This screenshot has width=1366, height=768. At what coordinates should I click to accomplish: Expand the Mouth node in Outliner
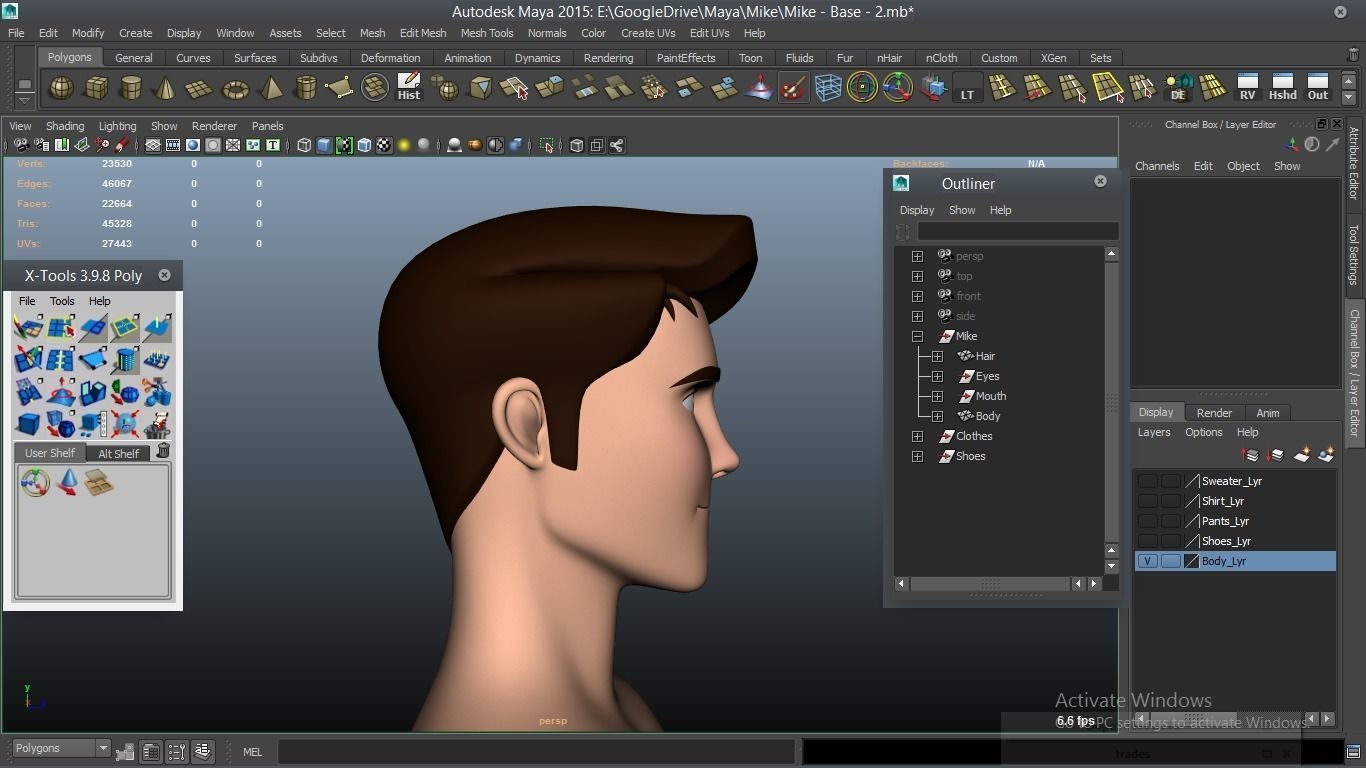937,396
